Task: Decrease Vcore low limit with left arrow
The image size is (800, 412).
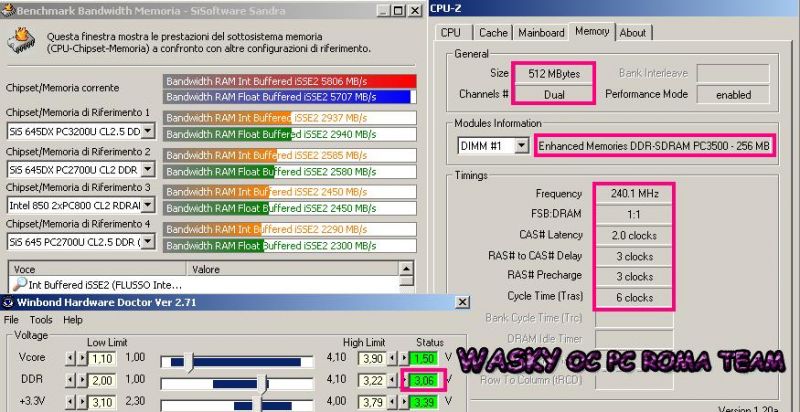Action: [70, 358]
